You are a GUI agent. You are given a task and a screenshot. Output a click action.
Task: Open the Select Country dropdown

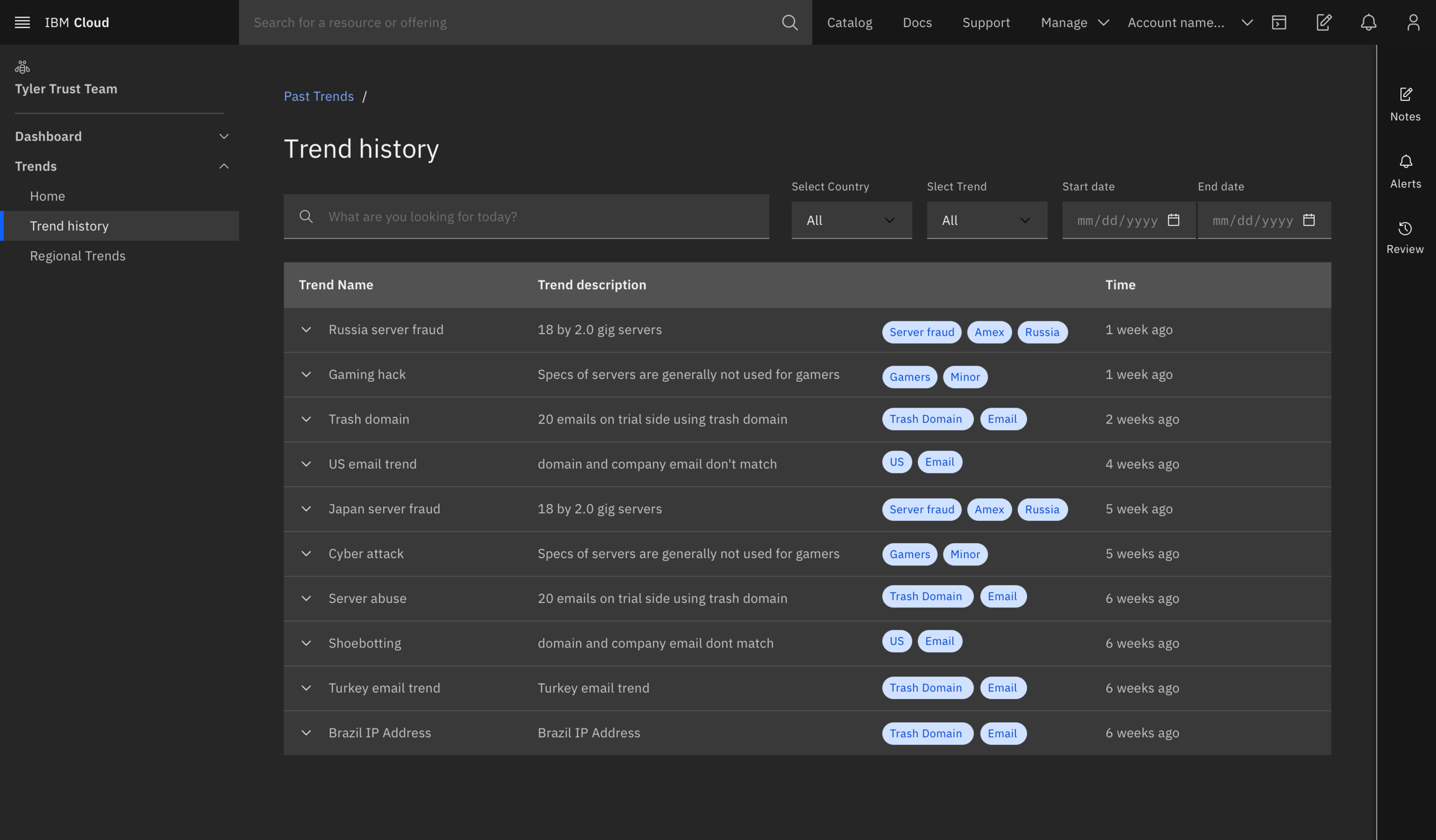click(851, 220)
